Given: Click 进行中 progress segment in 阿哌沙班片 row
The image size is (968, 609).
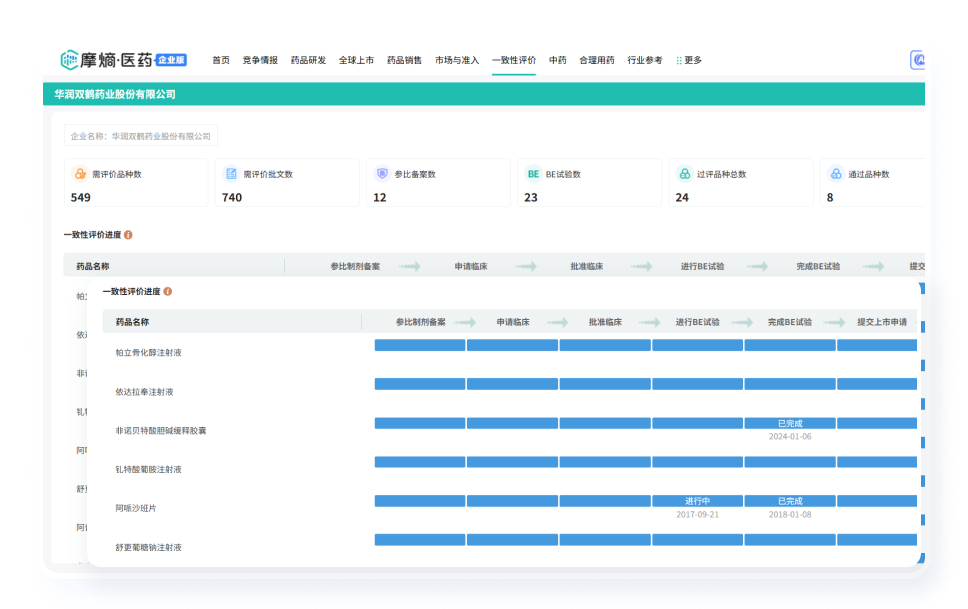Looking at the screenshot, I should click(x=698, y=501).
